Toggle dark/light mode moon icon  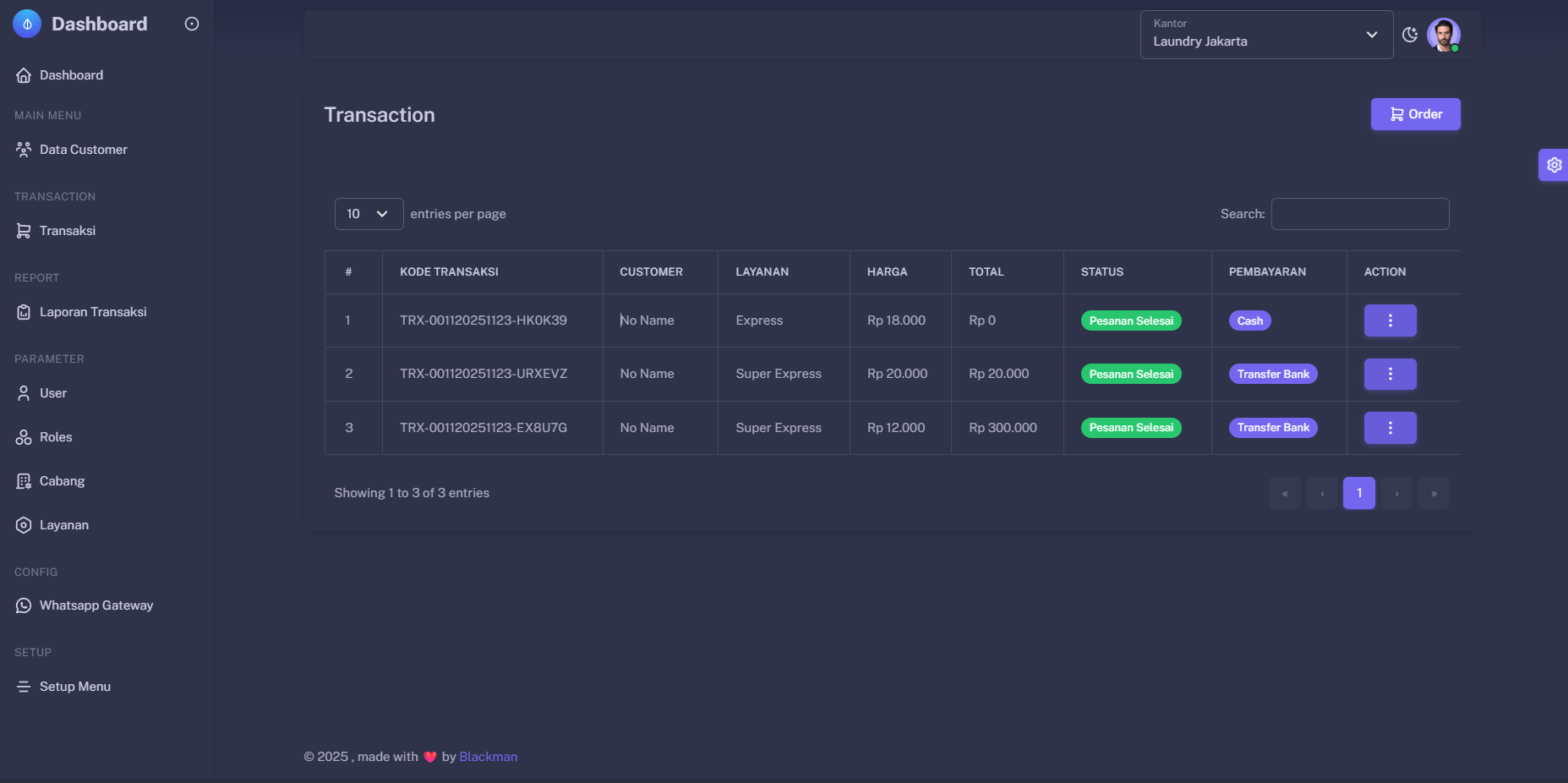1409,35
